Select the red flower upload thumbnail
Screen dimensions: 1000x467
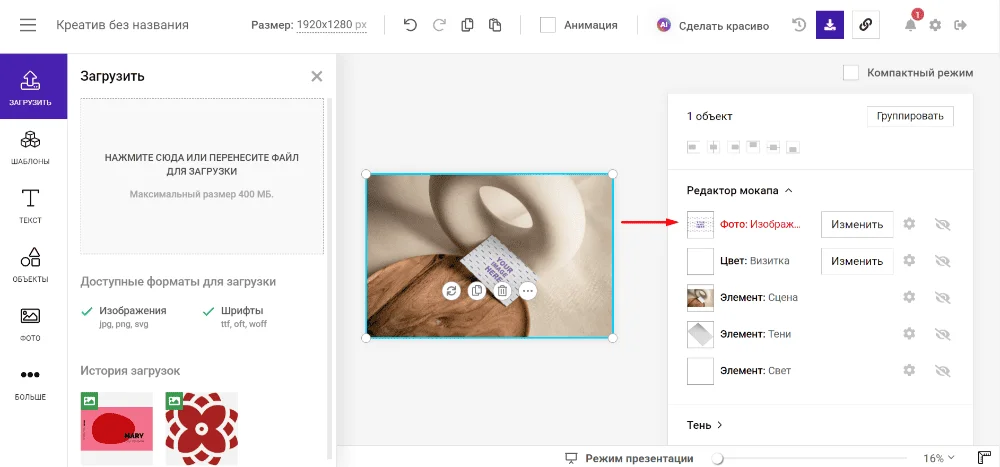pyautogui.click(x=201, y=430)
